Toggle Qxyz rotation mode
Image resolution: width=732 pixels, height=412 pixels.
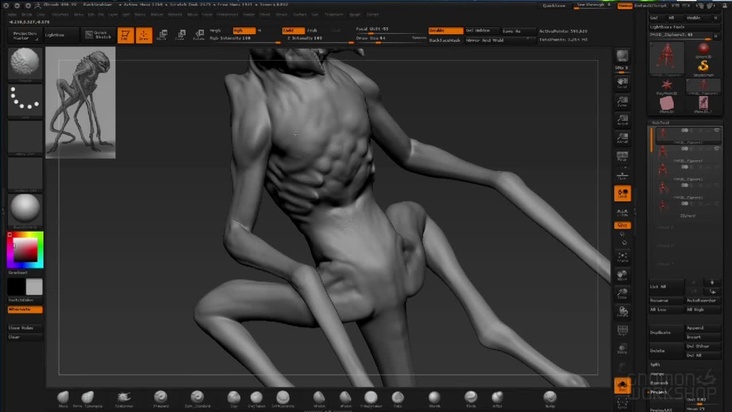pyautogui.click(x=622, y=225)
